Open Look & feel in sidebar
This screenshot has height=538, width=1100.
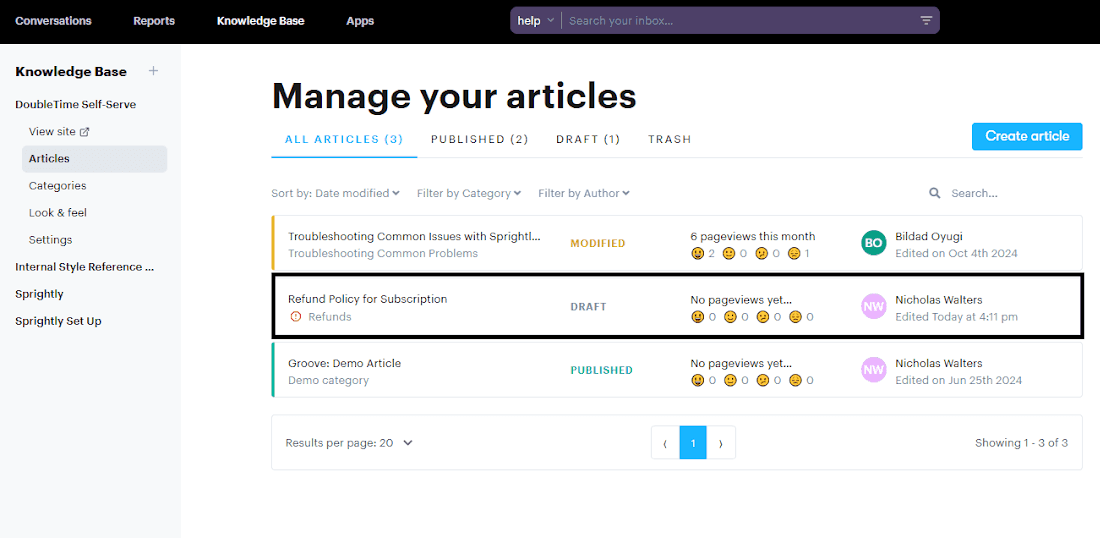point(58,213)
